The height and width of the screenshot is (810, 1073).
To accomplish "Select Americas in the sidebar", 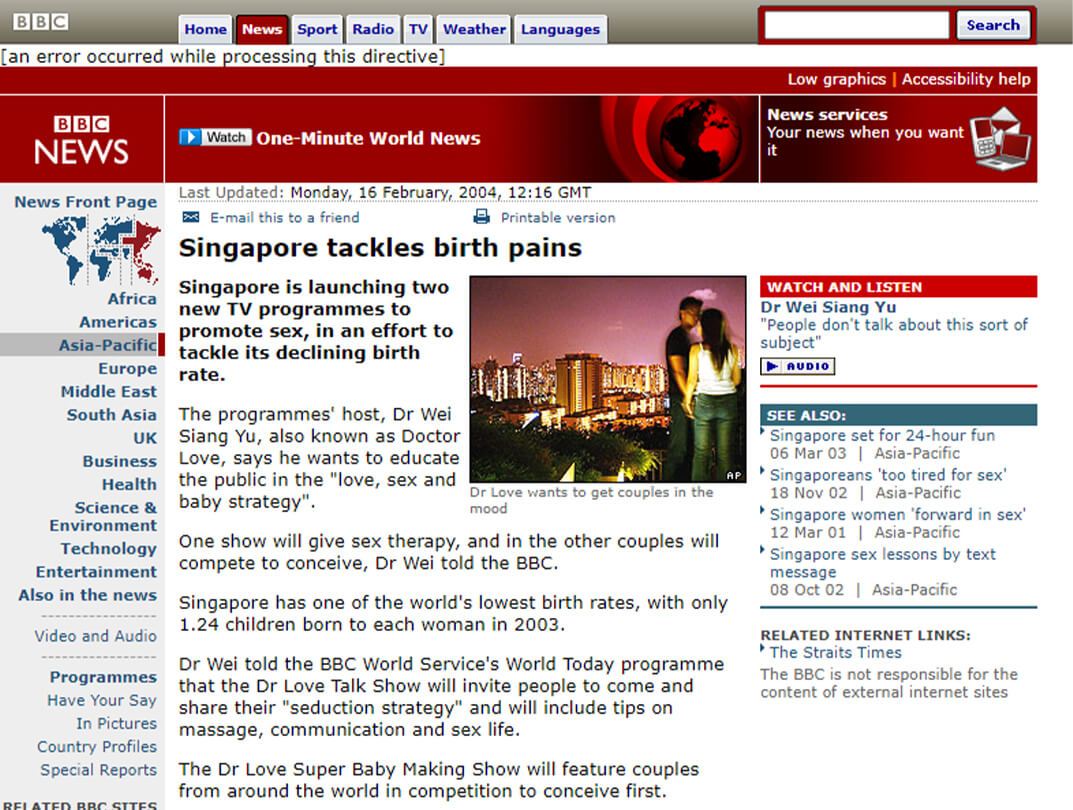I will click(118, 322).
